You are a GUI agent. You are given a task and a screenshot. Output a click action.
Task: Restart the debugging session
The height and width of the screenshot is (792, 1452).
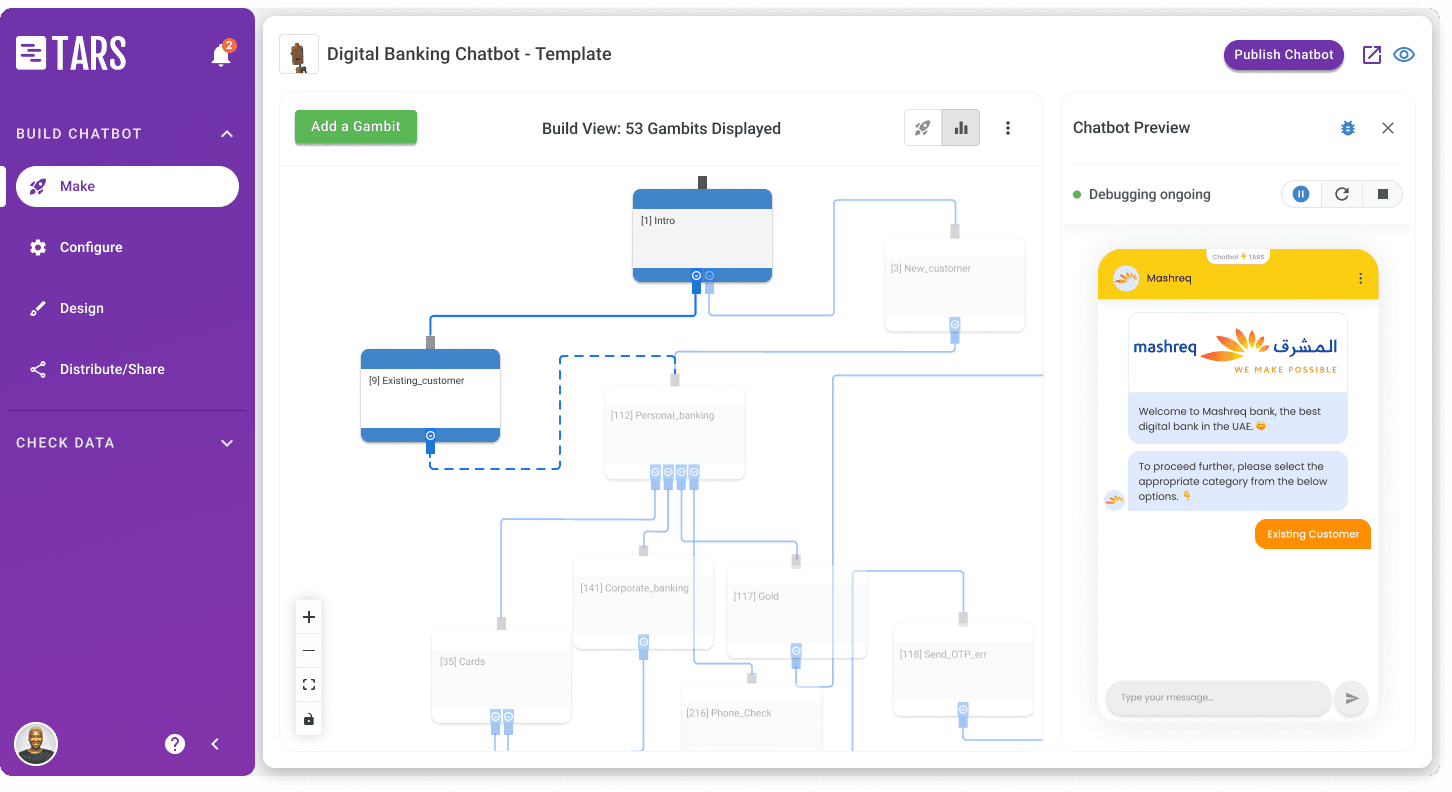point(1342,194)
